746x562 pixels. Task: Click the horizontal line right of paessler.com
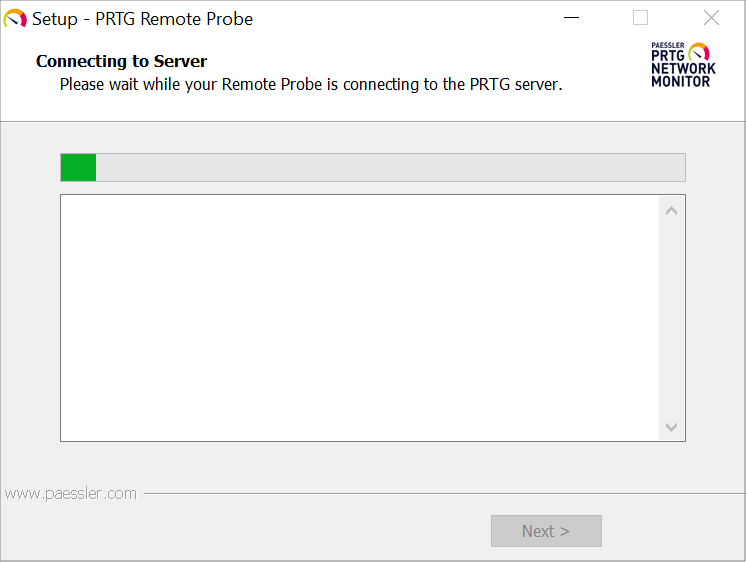pos(440,493)
